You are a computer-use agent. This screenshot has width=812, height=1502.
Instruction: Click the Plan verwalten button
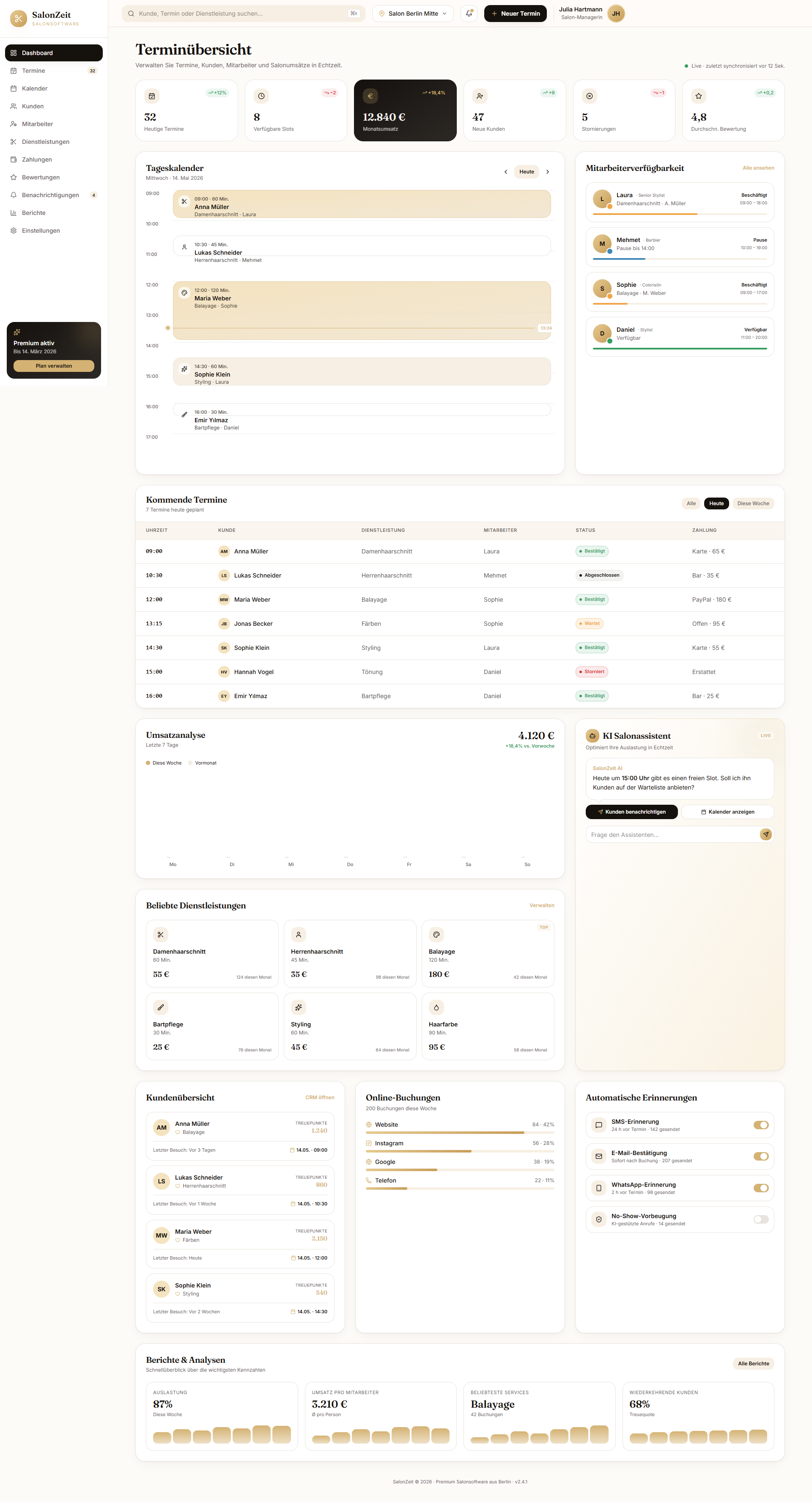click(x=54, y=366)
